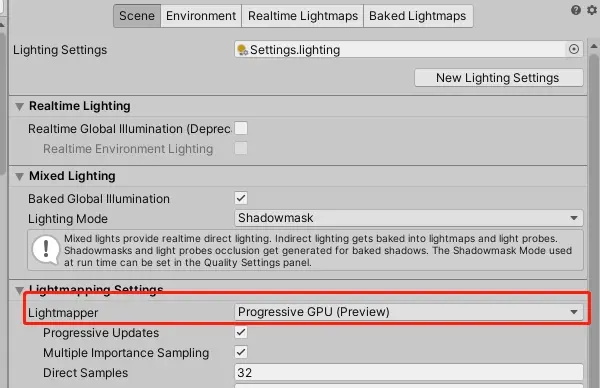Click the scrollbar up arrow

tap(594, 46)
